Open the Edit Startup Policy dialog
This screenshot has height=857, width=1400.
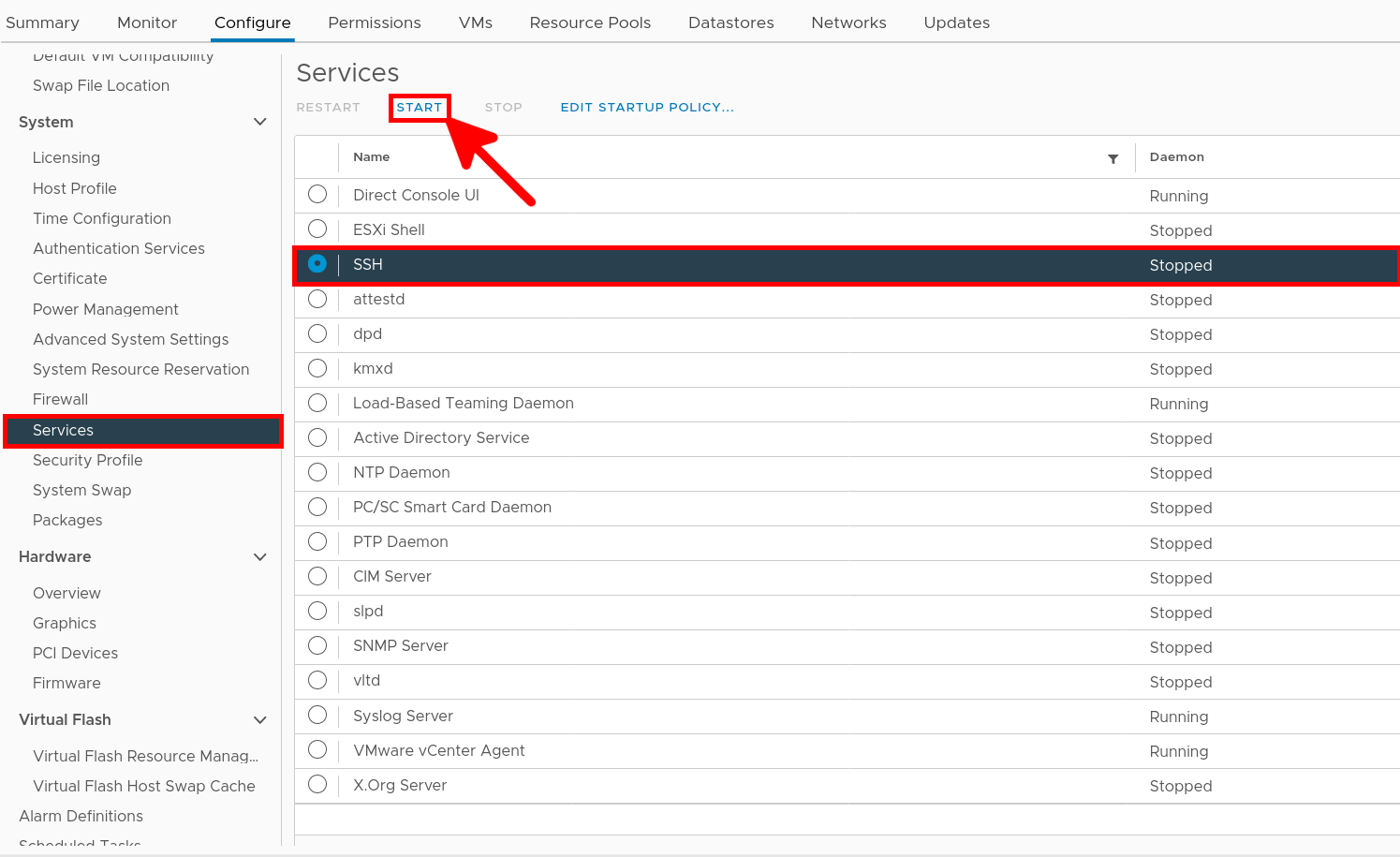click(x=646, y=107)
